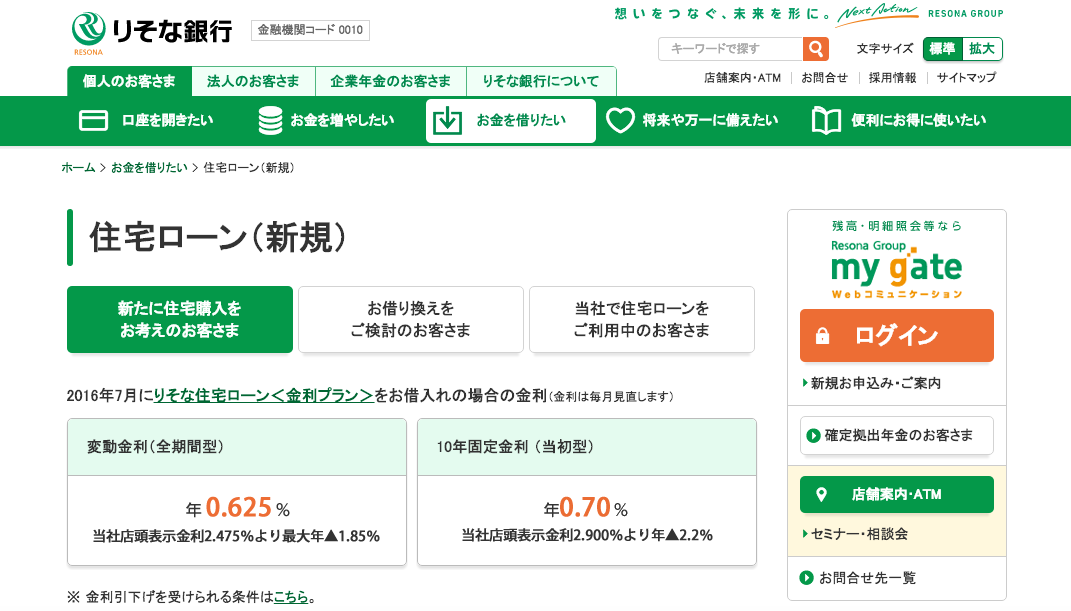Click the heart icon for 将来や万一に備えたい
This screenshot has height=611, width=1071.
(620, 121)
